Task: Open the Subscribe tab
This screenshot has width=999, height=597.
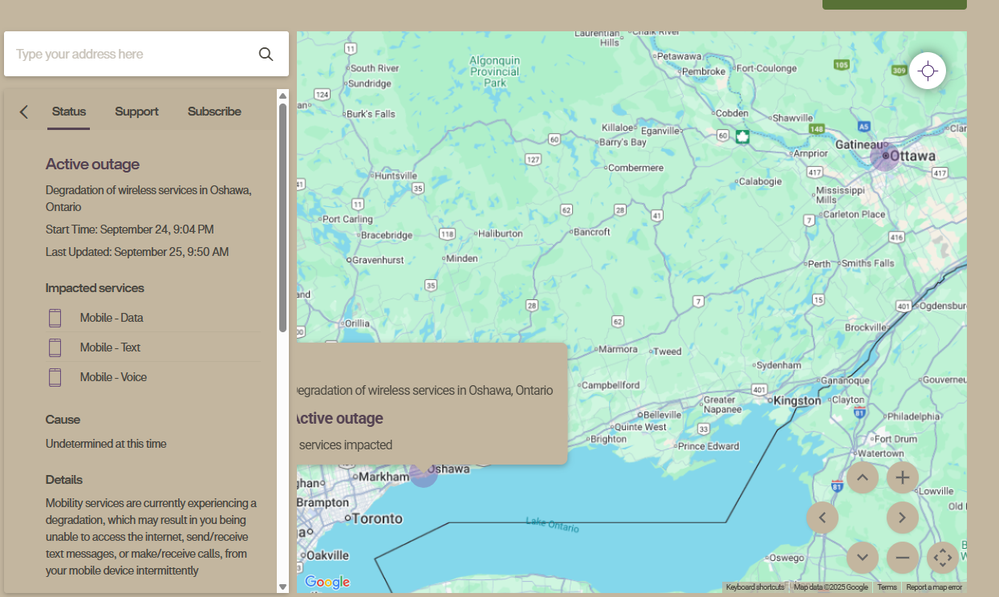Action: [x=214, y=112]
